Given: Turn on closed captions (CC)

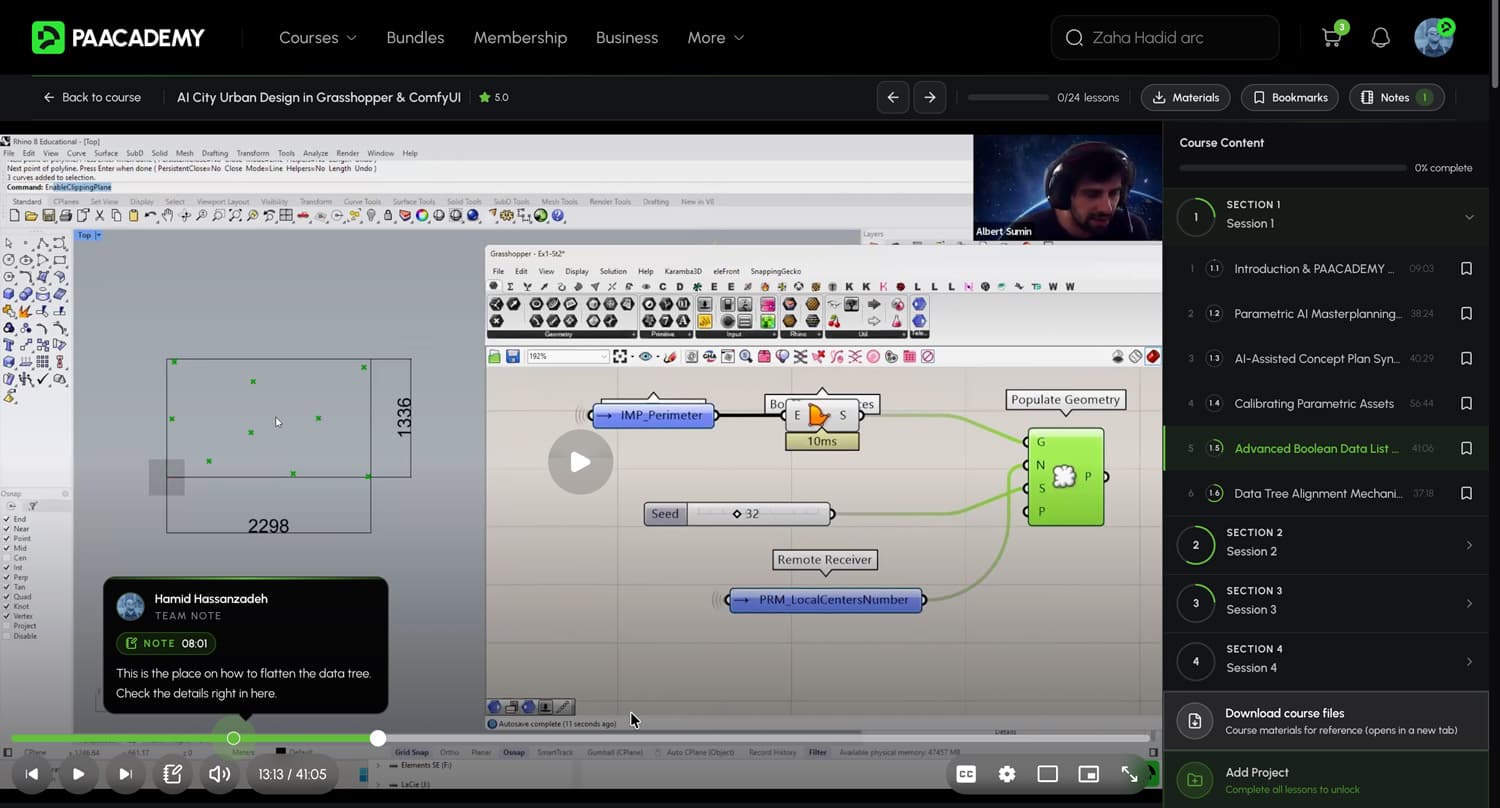Looking at the screenshot, I should tap(966, 774).
